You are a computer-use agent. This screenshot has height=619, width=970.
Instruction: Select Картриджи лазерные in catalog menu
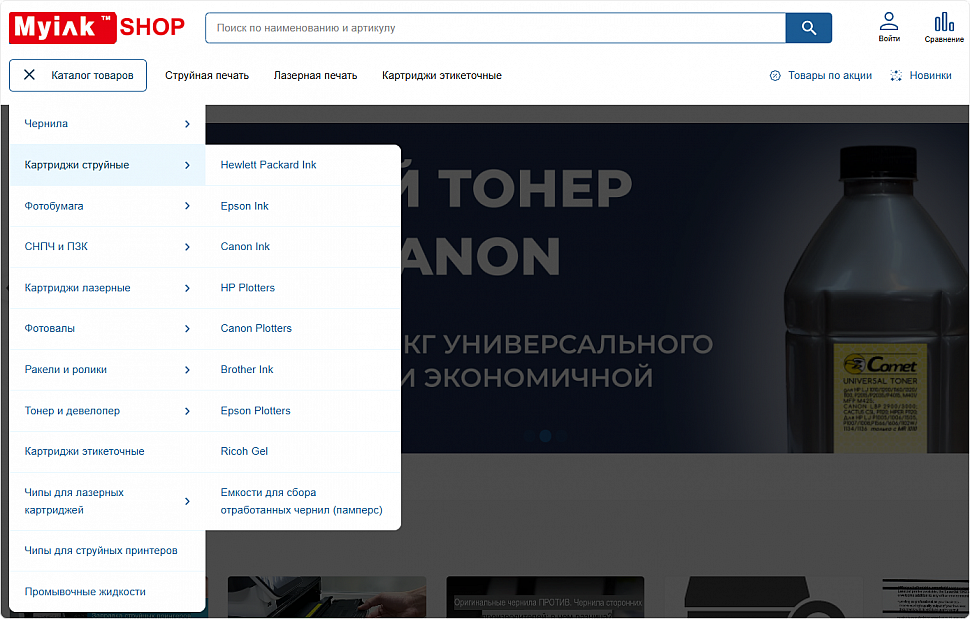coord(78,288)
